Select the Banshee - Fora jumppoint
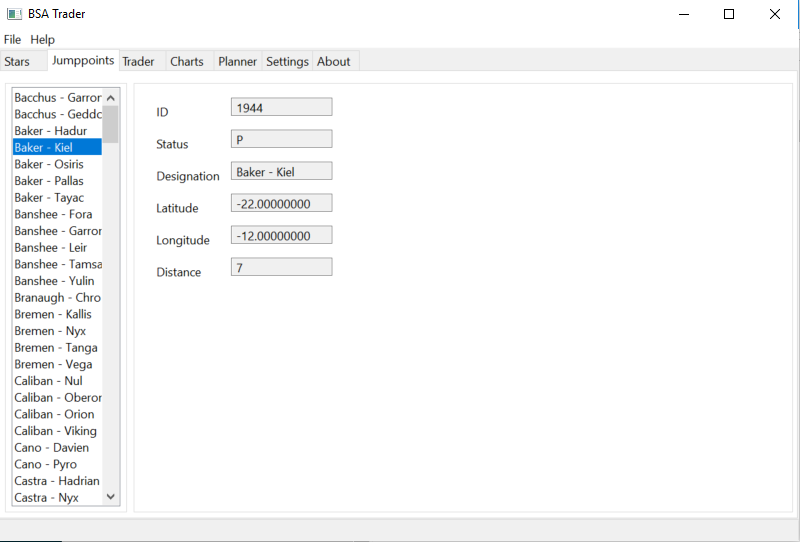The image size is (800, 542). (x=53, y=214)
